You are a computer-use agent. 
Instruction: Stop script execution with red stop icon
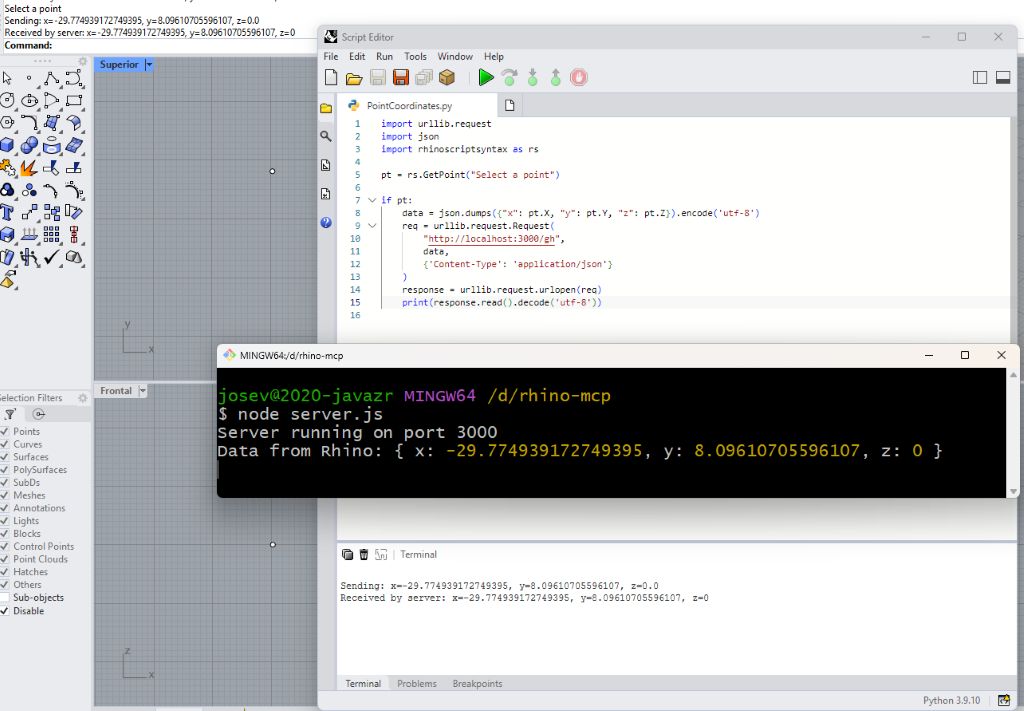click(579, 78)
